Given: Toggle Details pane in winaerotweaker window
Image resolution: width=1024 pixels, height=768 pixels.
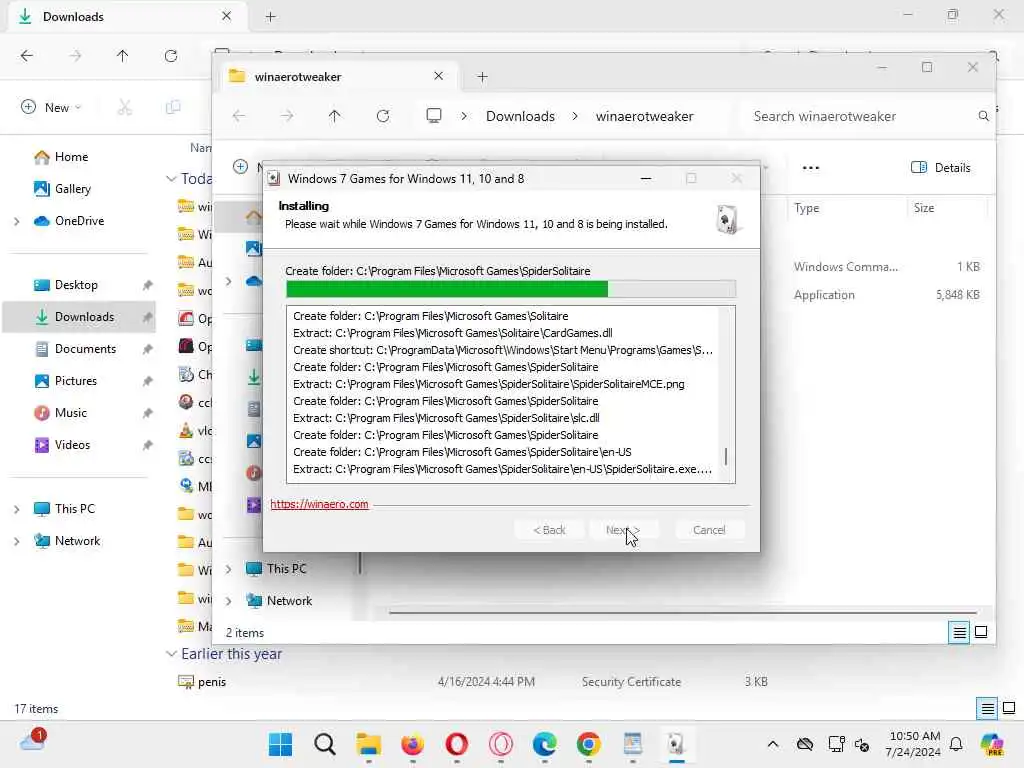Looking at the screenshot, I should point(940,168).
